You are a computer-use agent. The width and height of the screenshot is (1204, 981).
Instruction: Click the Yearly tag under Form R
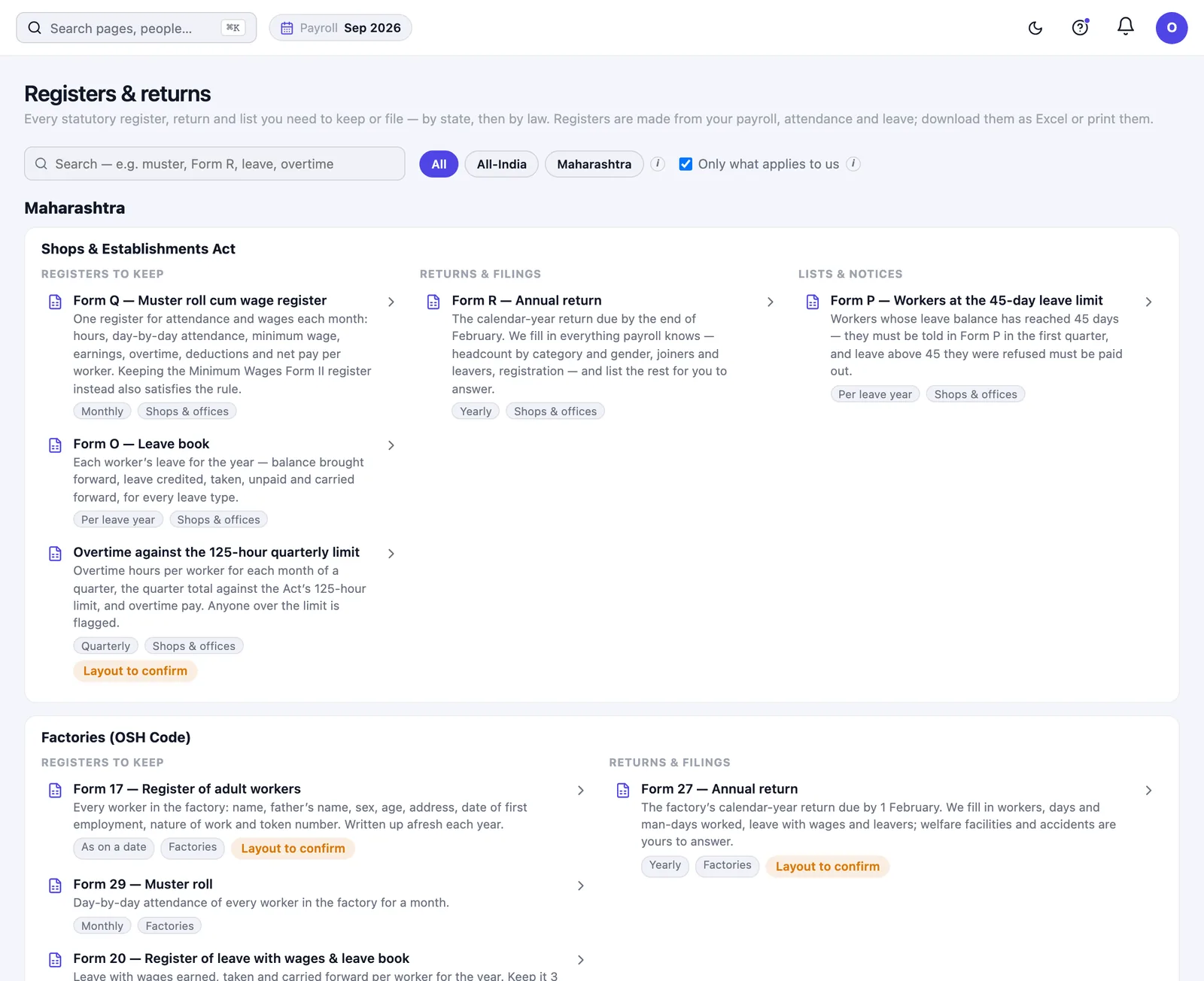pos(476,412)
